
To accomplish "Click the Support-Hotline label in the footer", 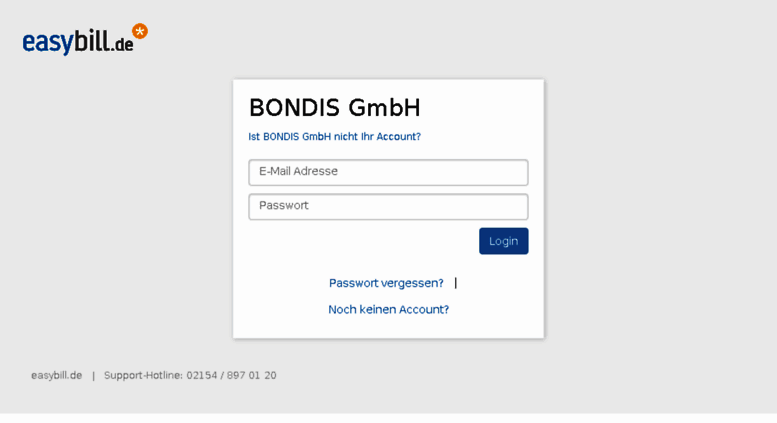I will tap(143, 375).
